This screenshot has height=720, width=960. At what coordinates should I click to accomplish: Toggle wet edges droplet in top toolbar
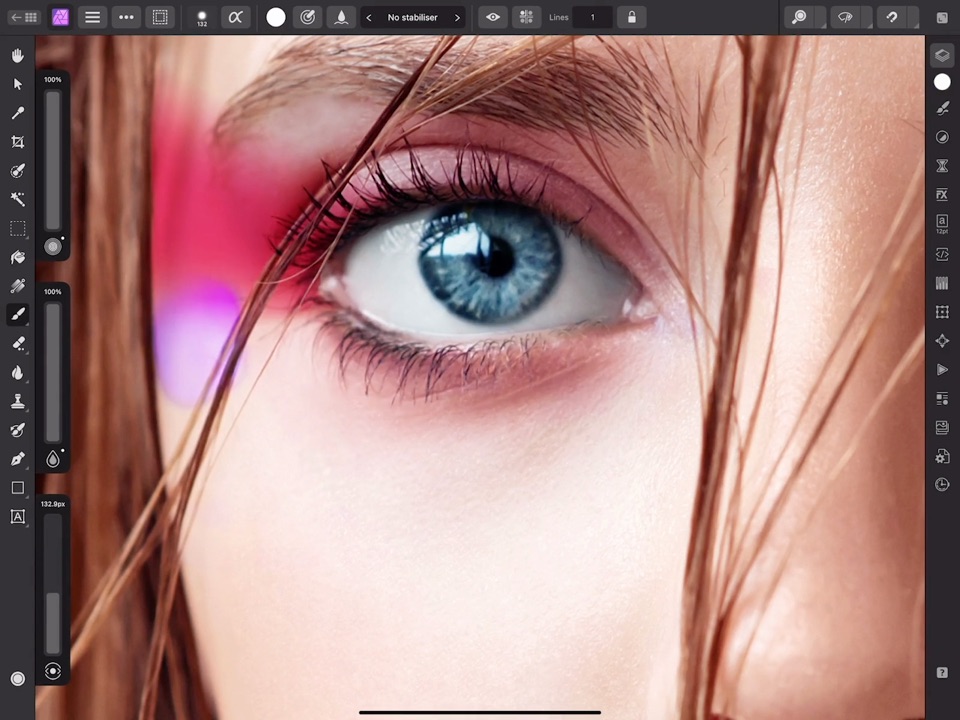341,17
